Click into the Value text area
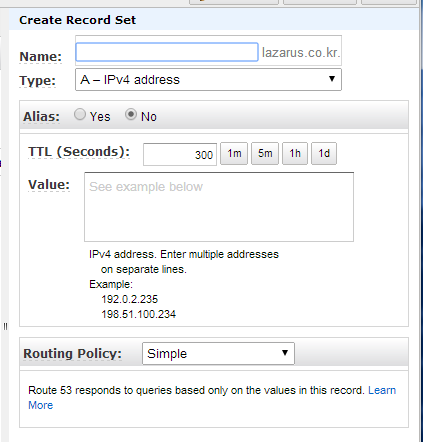Image resolution: width=423 pixels, height=442 pixels. click(x=219, y=207)
